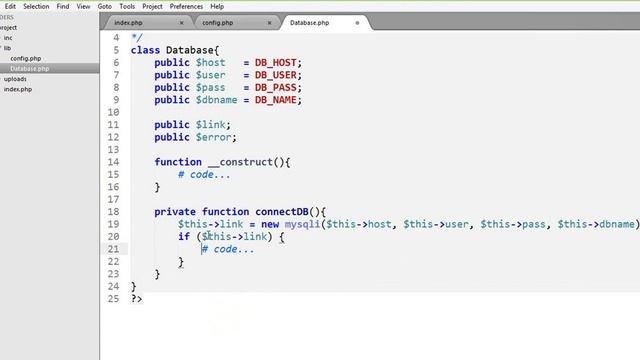Viewport: 640px width, 360px height.
Task: Select Database.php in the sidebar
Action: click(30, 69)
